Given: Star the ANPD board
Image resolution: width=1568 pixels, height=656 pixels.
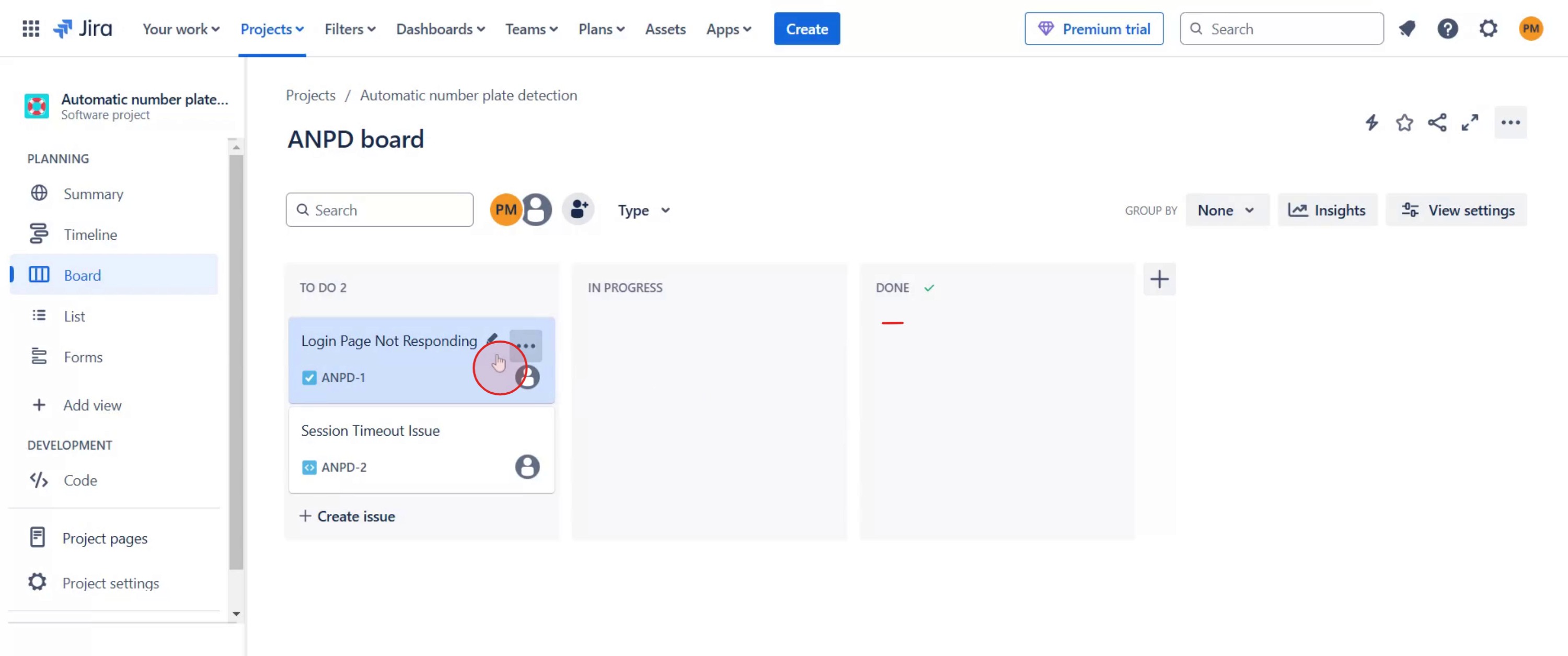Looking at the screenshot, I should tap(1404, 122).
